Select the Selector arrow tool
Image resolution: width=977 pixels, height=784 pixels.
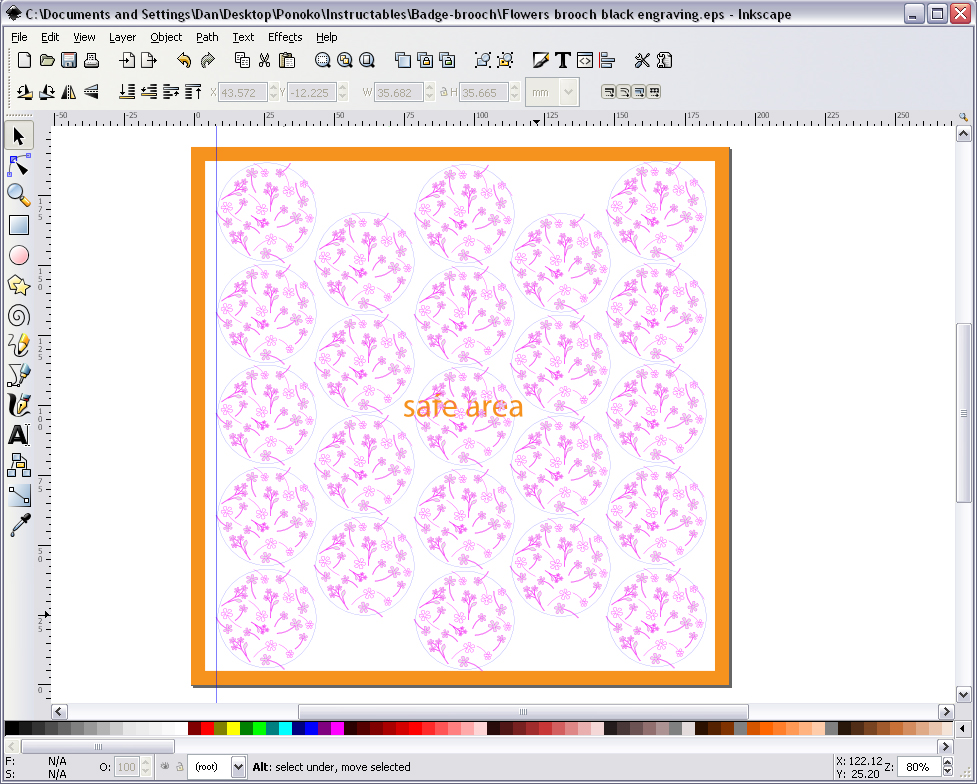click(x=19, y=136)
